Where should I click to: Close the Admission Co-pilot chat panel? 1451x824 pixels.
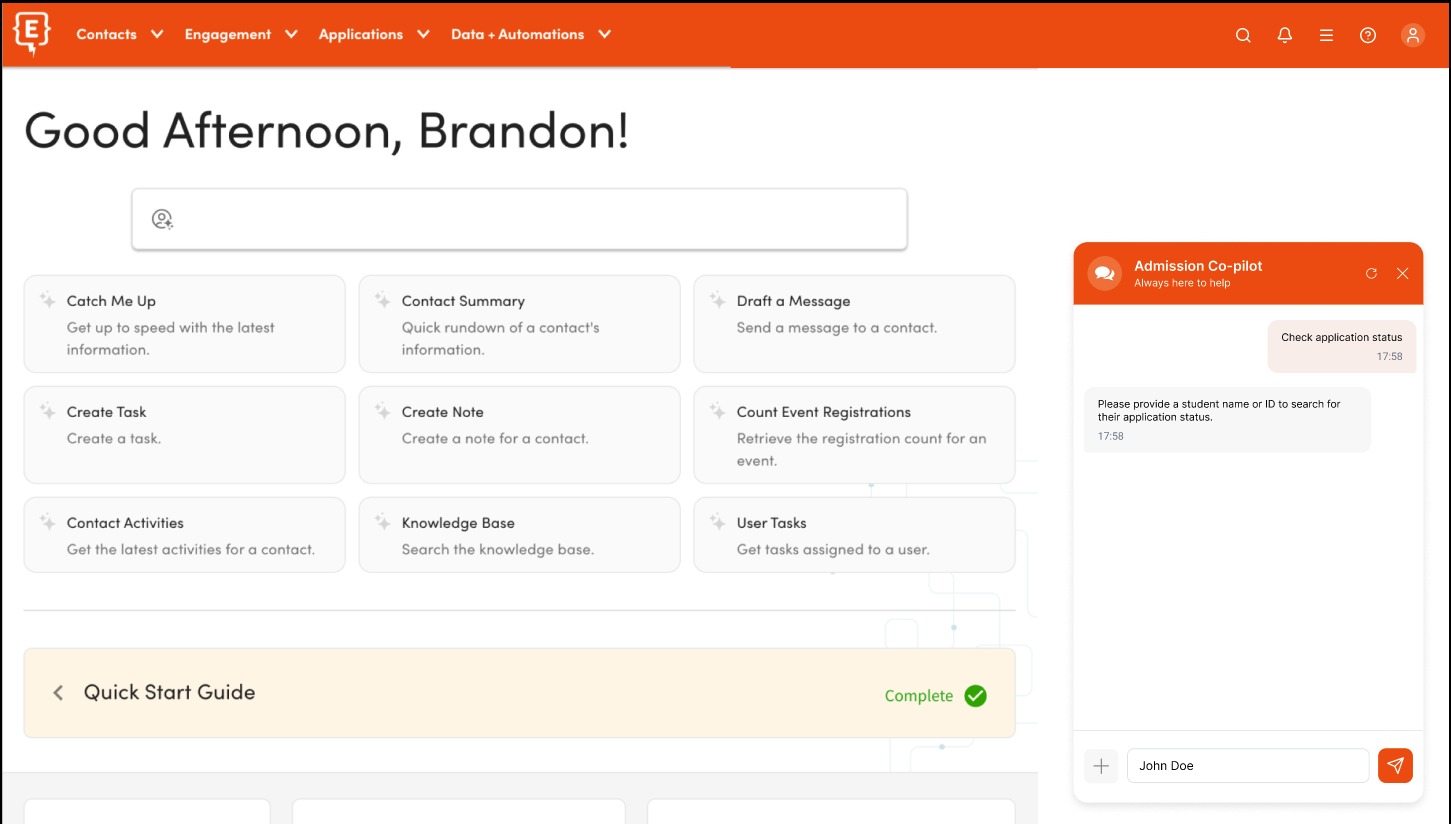tap(1402, 273)
